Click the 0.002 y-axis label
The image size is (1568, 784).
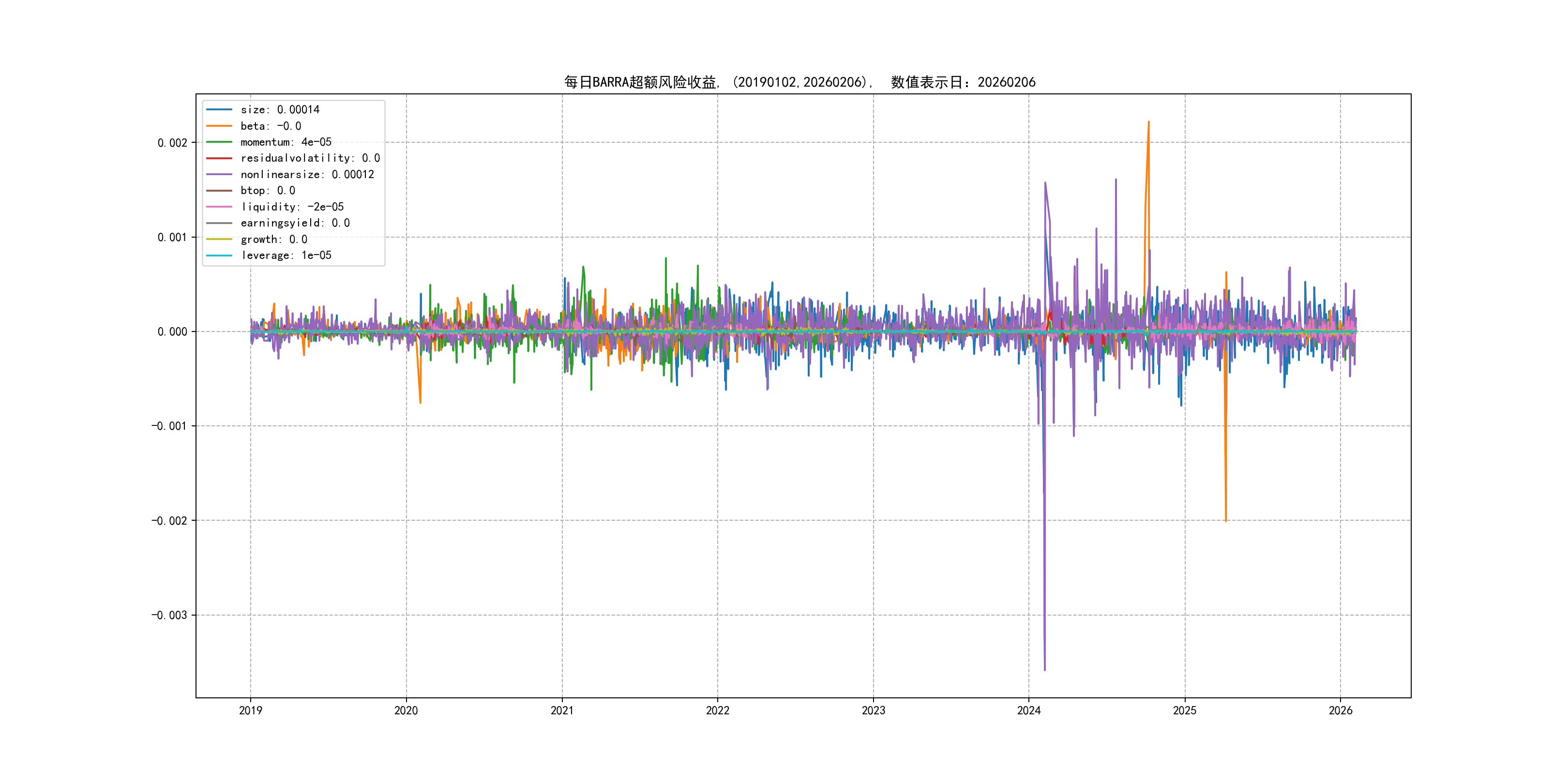coord(172,143)
